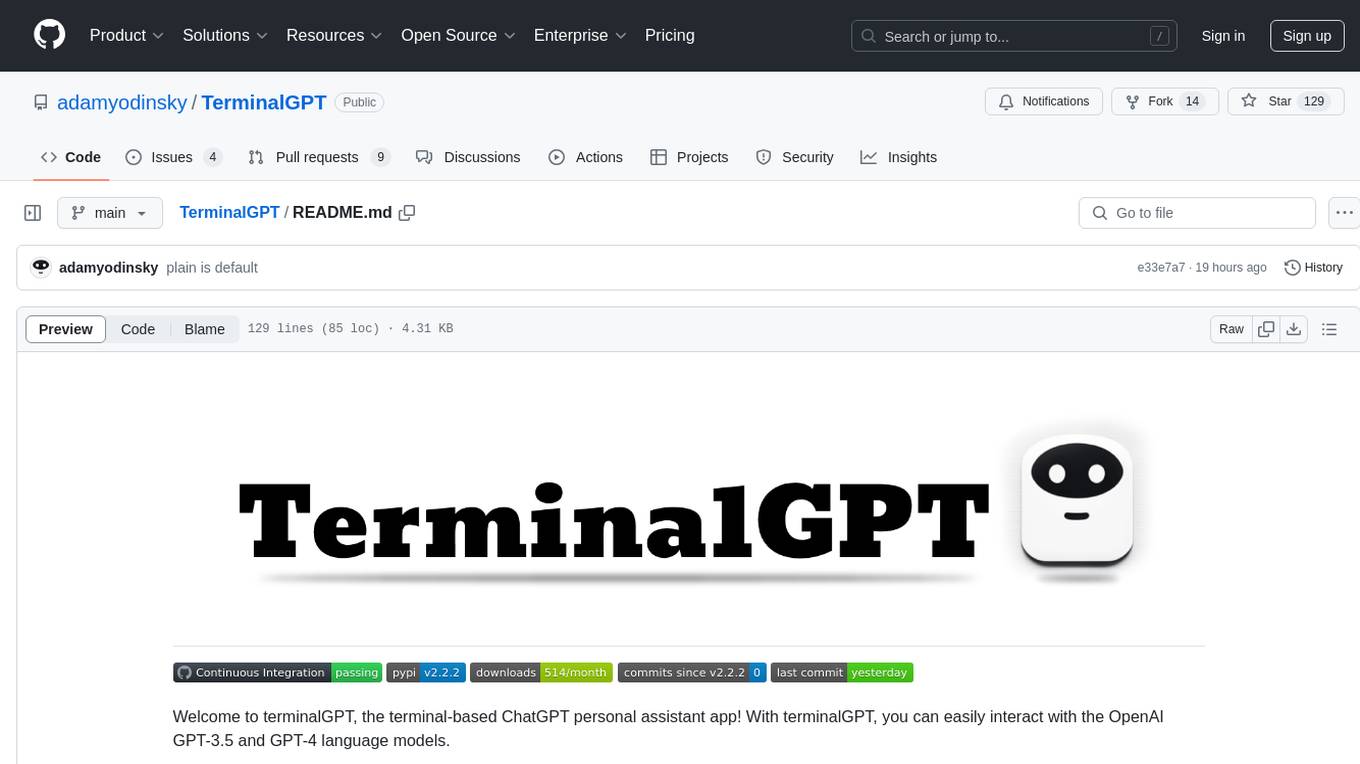Viewport: 1360px width, 764px height.
Task: Open the 'plain is default' commit message
Action: coord(212,267)
